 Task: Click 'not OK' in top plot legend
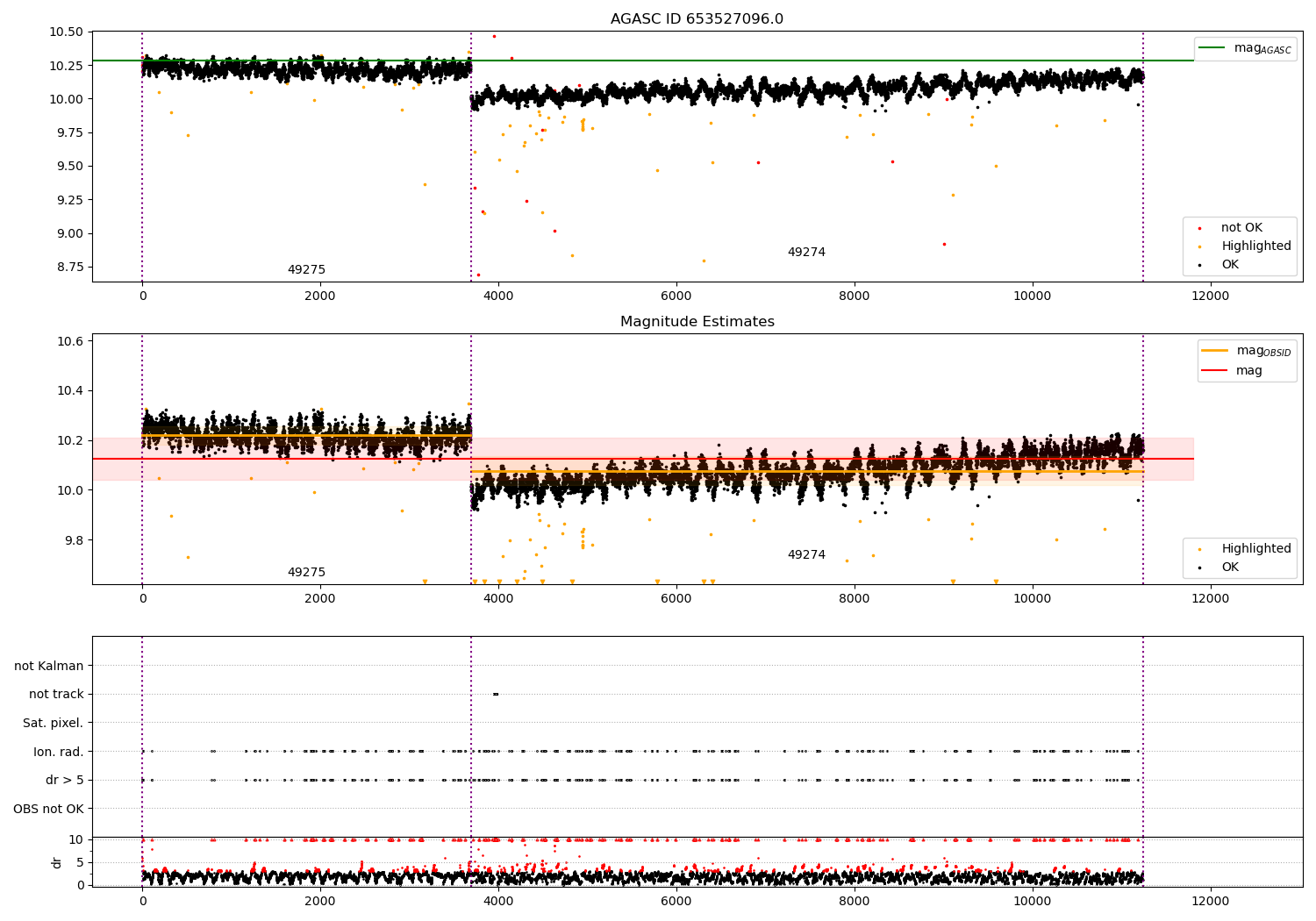pyautogui.click(x=1241, y=227)
